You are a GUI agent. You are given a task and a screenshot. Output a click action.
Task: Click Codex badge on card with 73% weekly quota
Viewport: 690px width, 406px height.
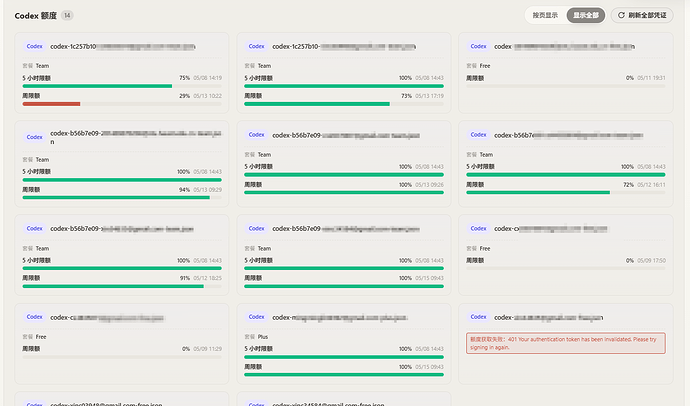256,46
